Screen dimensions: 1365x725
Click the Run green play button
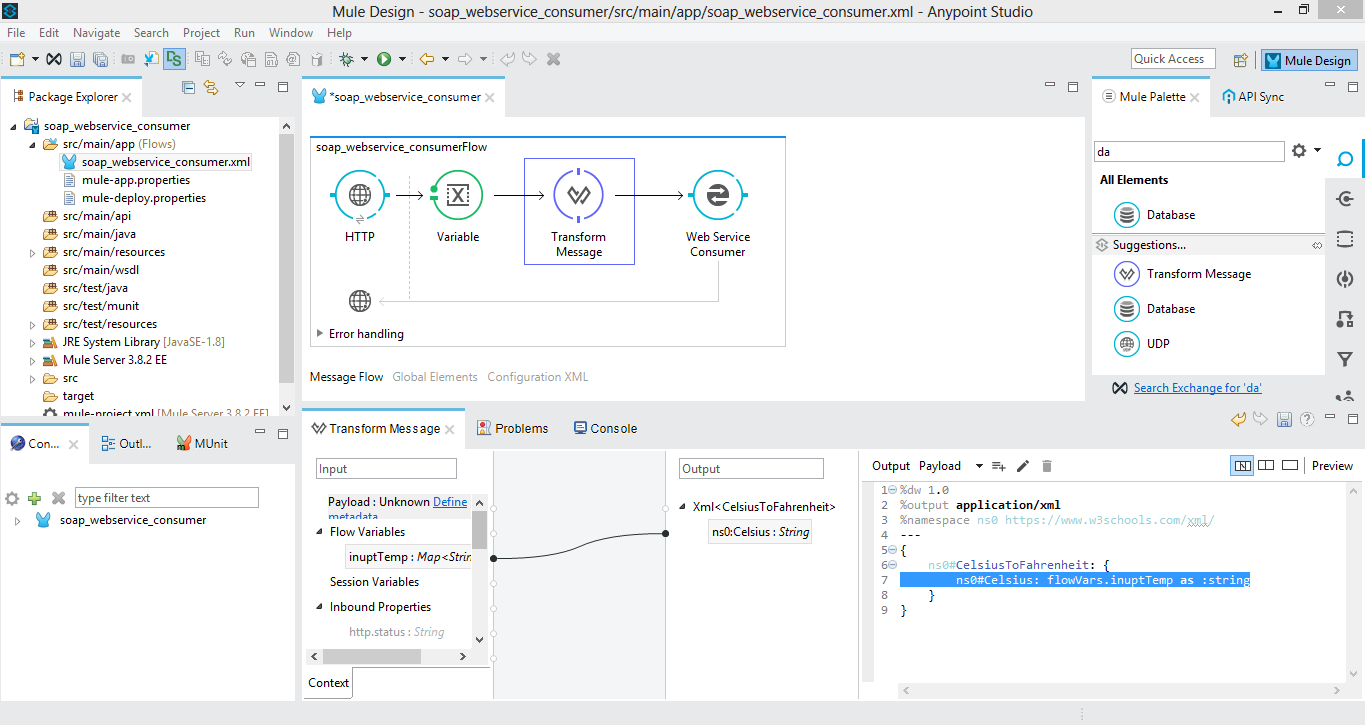click(x=384, y=60)
